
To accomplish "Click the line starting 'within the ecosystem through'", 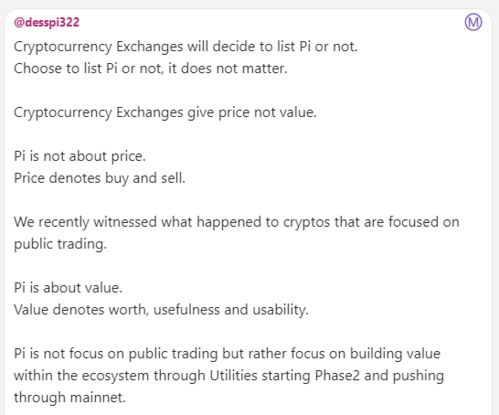I will click(x=229, y=376).
